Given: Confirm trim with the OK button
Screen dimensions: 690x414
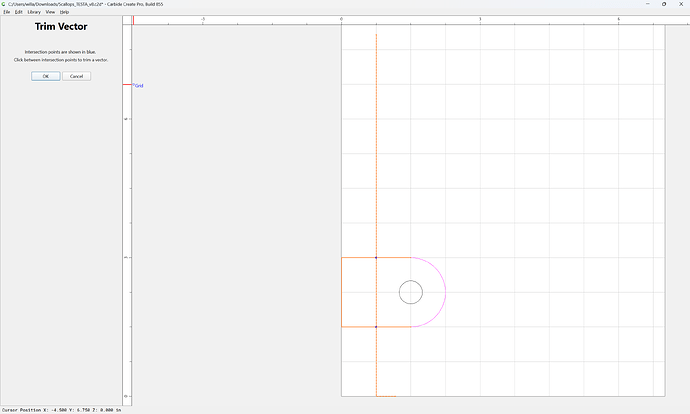Looking at the screenshot, I should point(46,76).
